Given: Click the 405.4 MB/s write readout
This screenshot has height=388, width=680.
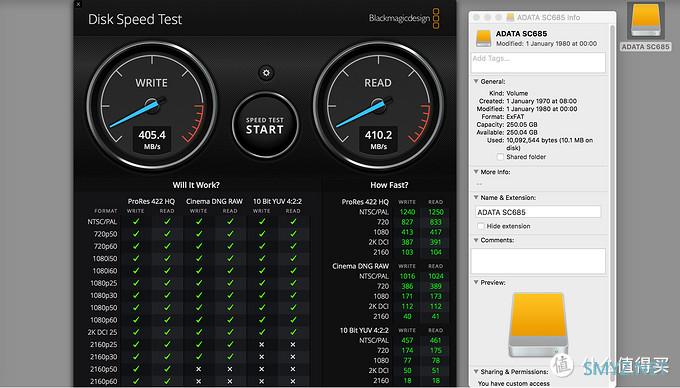Looking at the screenshot, I should coord(152,139).
